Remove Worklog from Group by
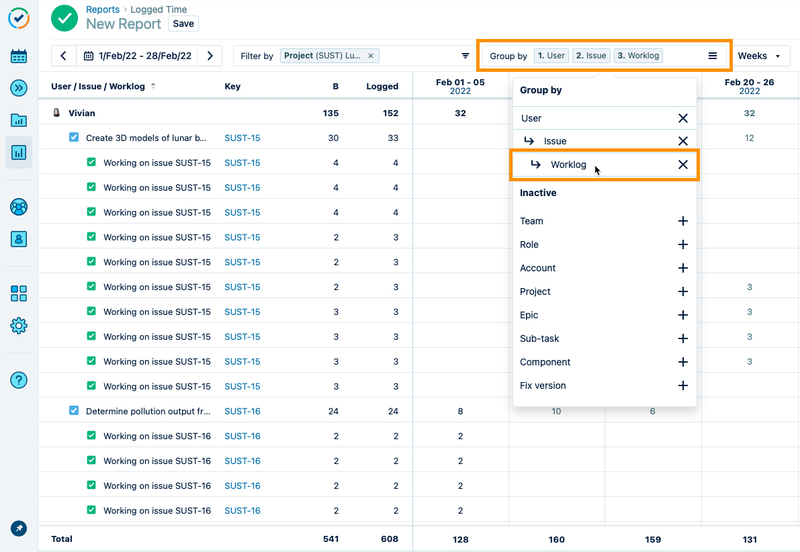 (683, 165)
